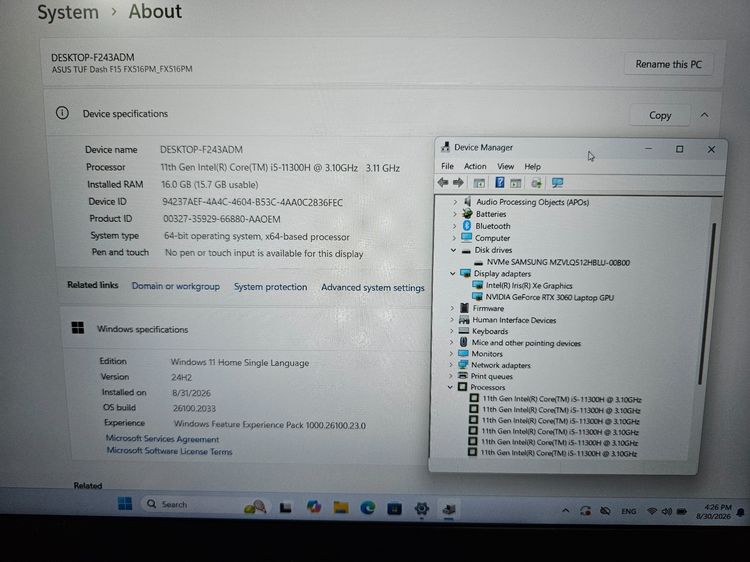Click the taskbar Search box
Screen dimensions: 750x562
click(206, 505)
